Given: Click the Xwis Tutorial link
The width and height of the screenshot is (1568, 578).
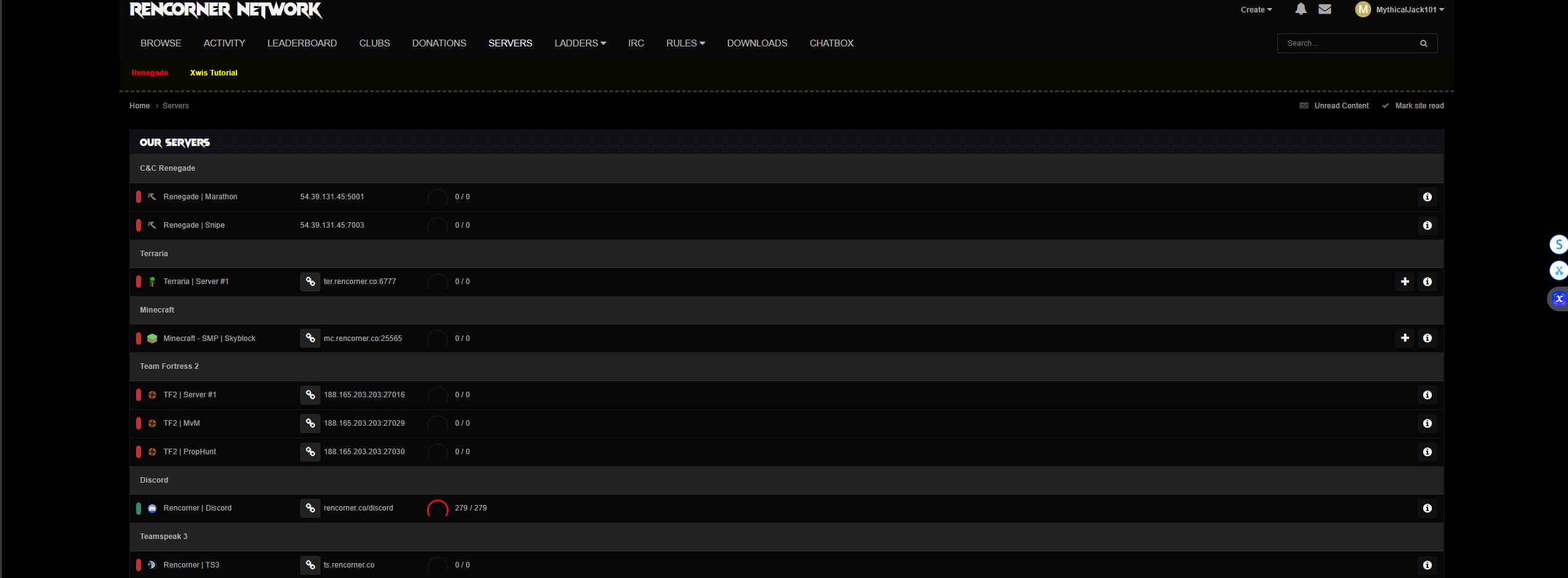Looking at the screenshot, I should tap(213, 73).
